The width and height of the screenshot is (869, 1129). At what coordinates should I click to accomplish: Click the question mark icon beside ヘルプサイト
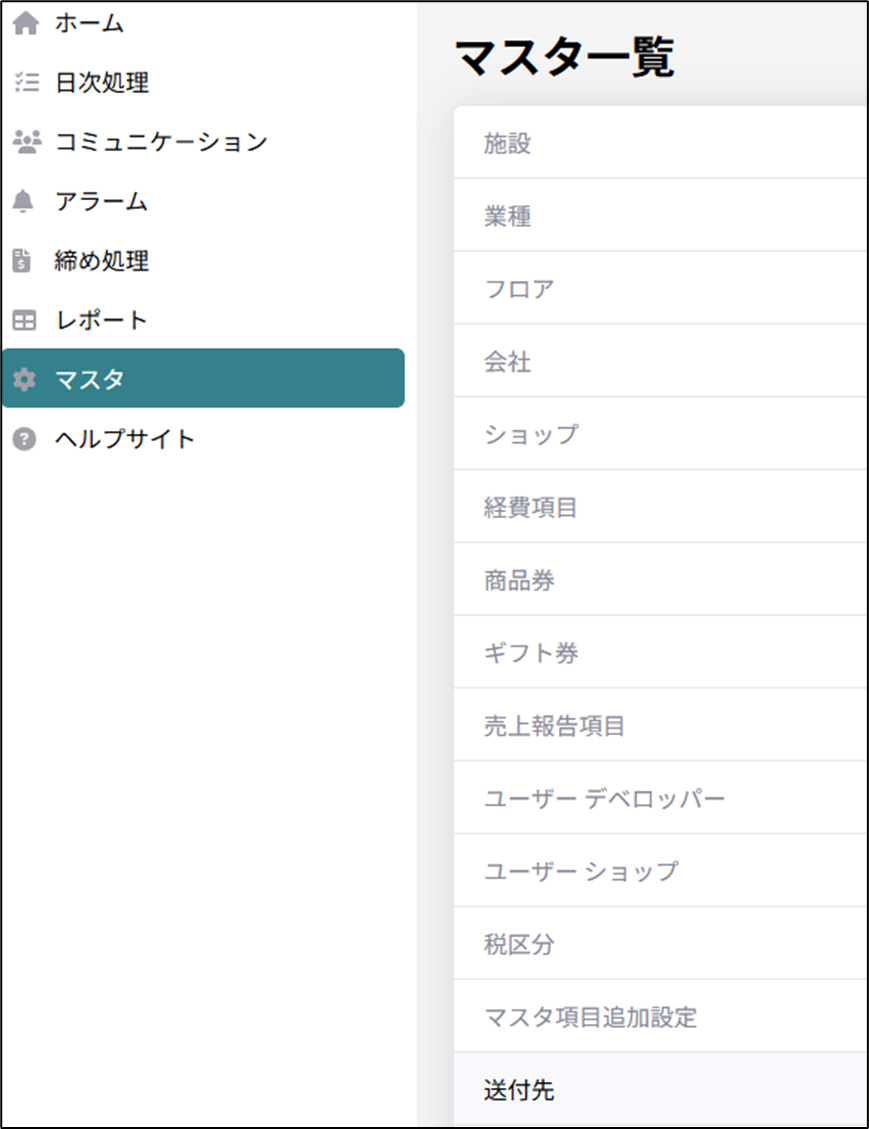tap(24, 438)
